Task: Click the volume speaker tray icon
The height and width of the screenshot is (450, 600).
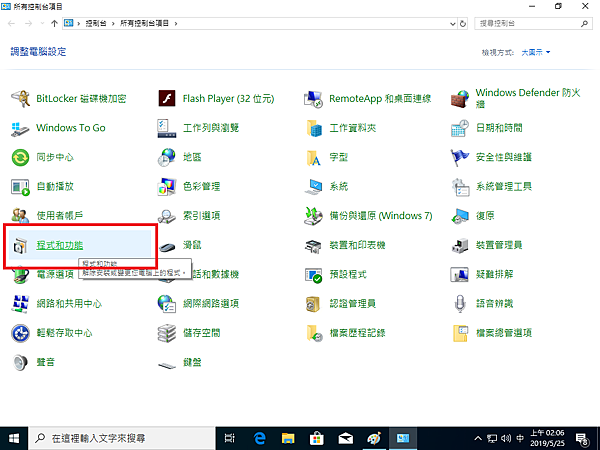Action: (x=505, y=438)
